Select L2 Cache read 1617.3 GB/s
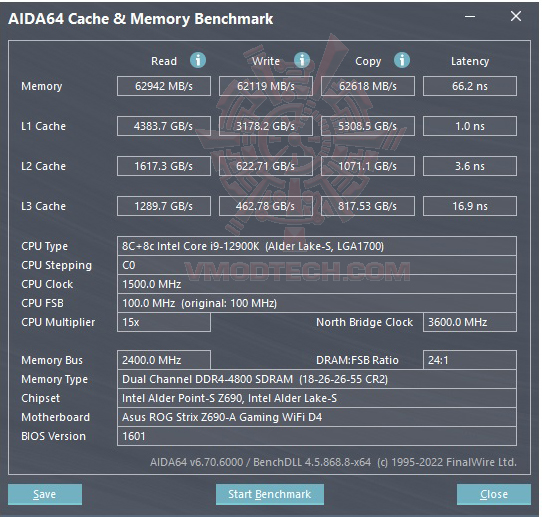This screenshot has width=542, height=517. 164,166
